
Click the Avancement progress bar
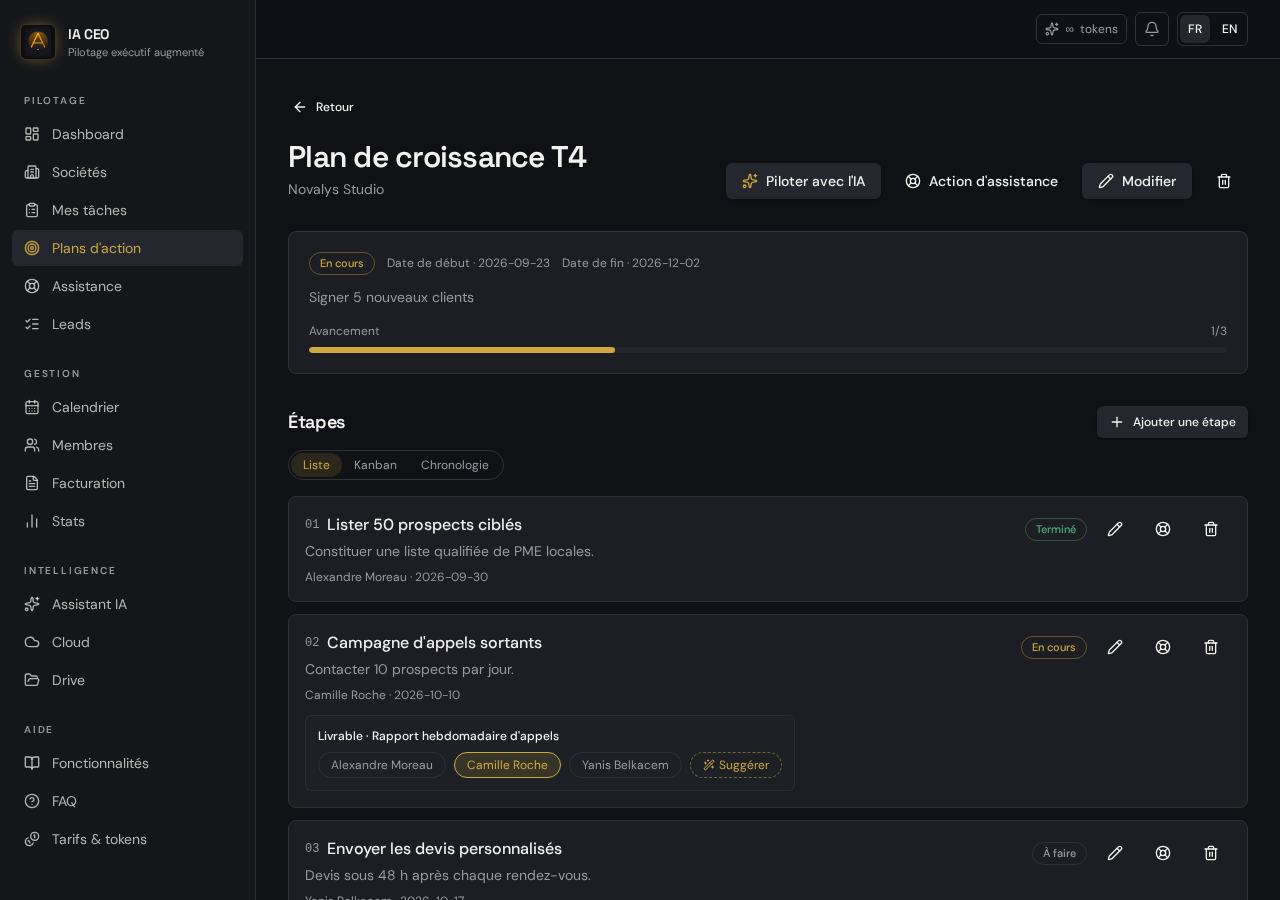tap(768, 350)
